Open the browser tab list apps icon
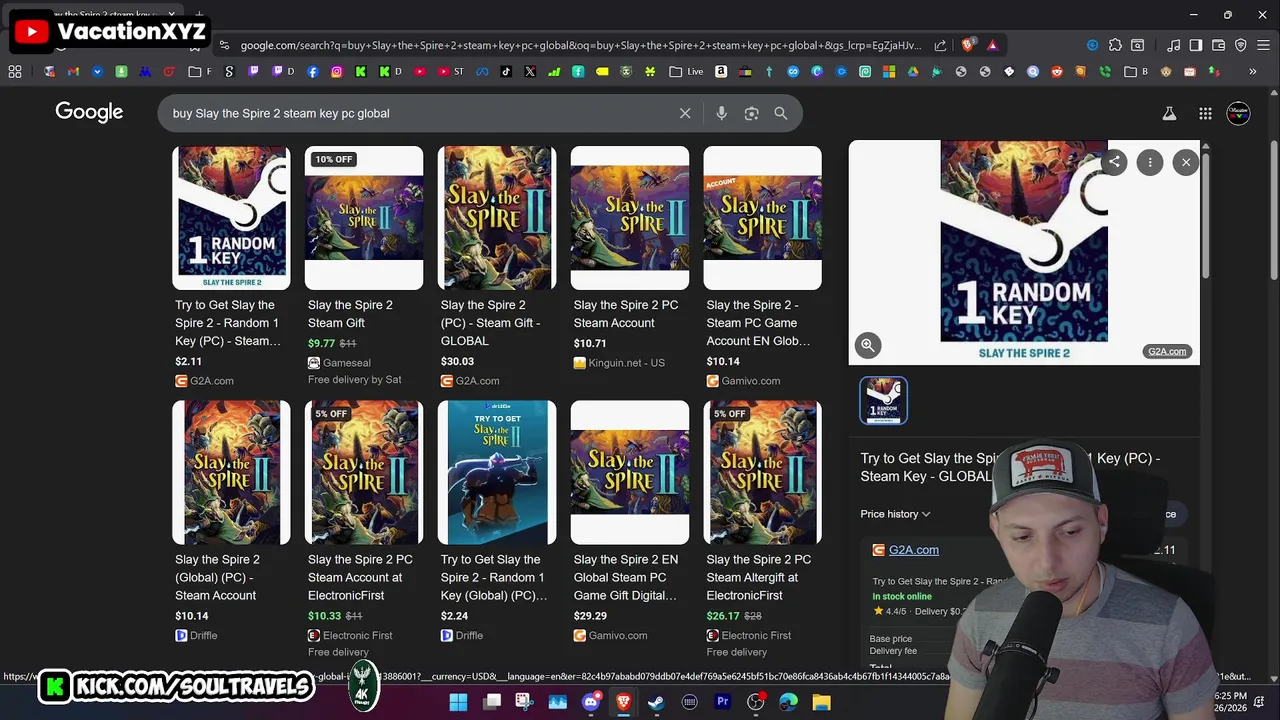 click(x=14, y=72)
